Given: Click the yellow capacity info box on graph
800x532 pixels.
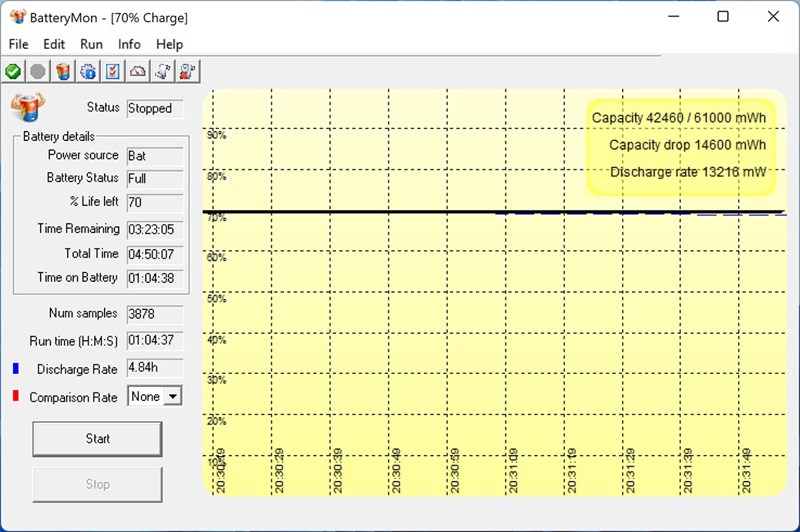Looking at the screenshot, I should [x=680, y=145].
